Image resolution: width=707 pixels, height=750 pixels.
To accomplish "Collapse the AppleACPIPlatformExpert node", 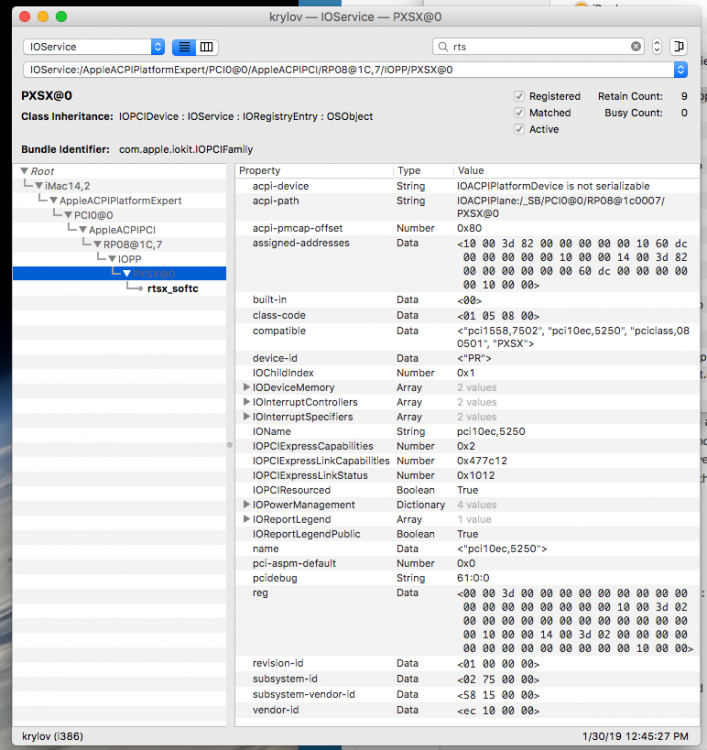I will point(54,200).
